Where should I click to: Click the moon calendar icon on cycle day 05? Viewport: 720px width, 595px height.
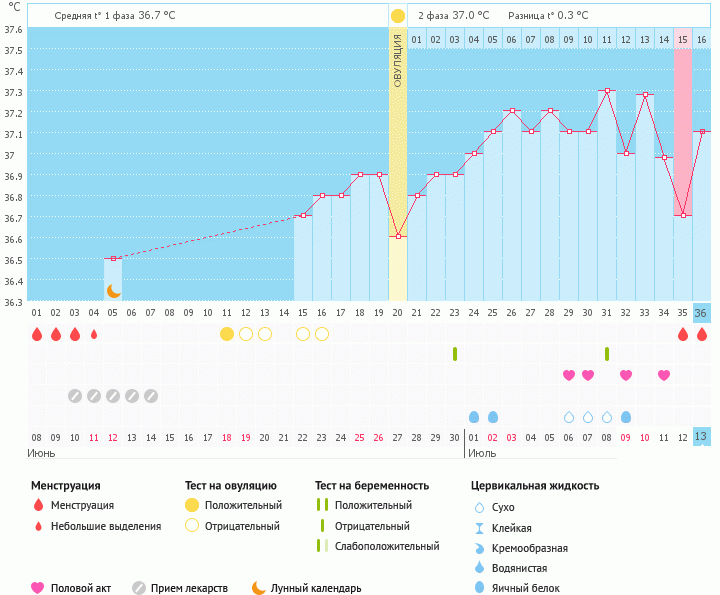(x=113, y=290)
